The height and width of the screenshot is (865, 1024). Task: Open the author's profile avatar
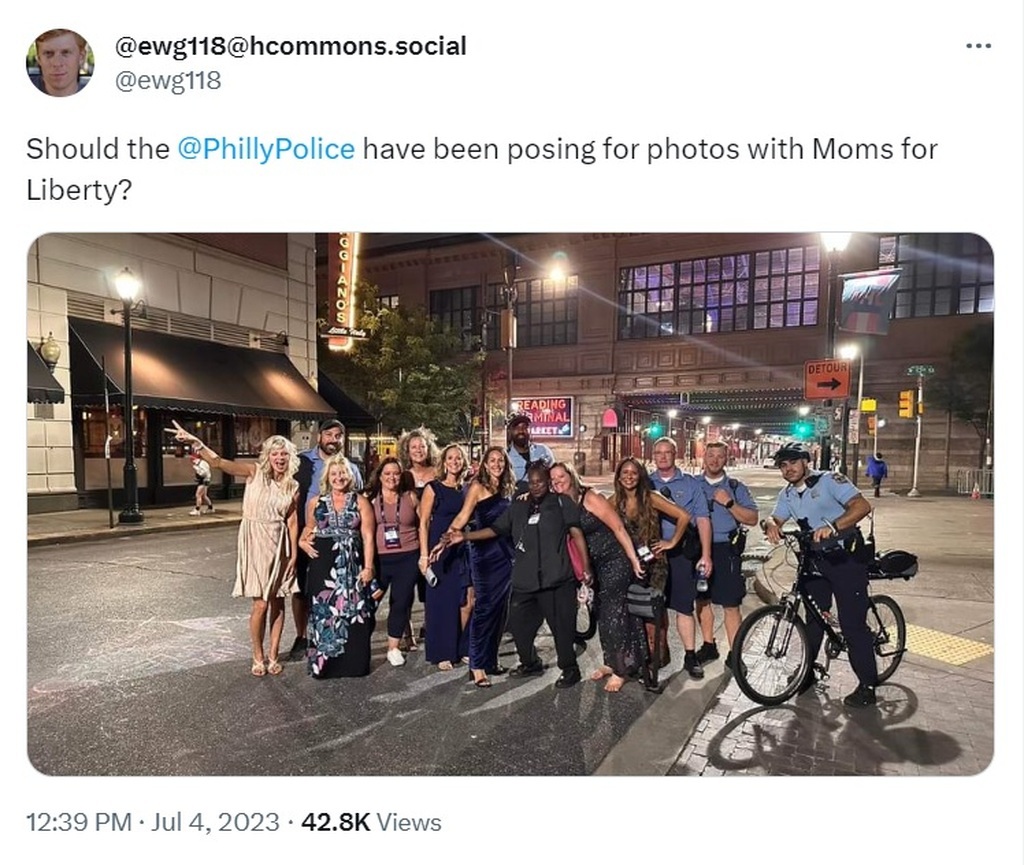(60, 63)
